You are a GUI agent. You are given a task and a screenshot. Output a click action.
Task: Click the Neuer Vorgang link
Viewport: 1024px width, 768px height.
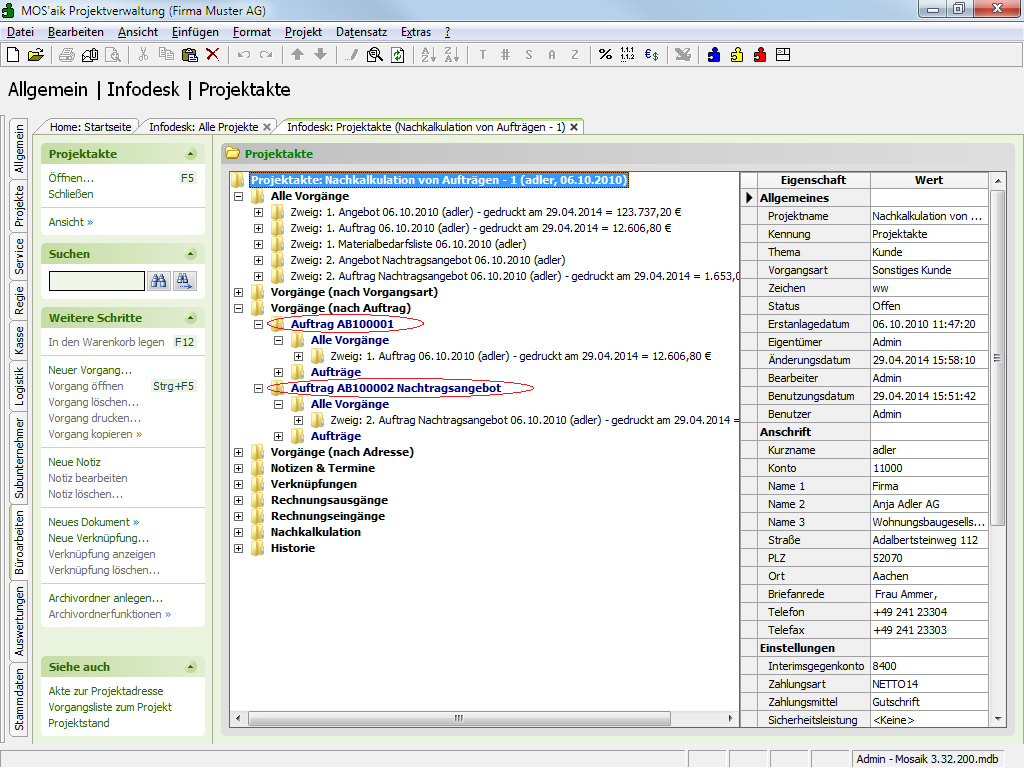tap(90, 370)
